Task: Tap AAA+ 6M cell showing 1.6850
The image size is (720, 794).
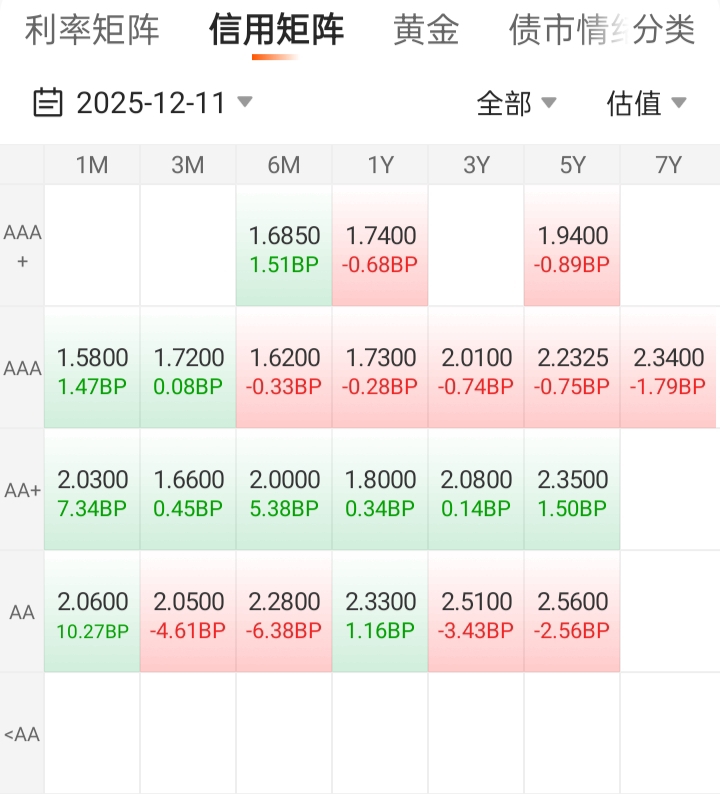Action: pyautogui.click(x=284, y=248)
